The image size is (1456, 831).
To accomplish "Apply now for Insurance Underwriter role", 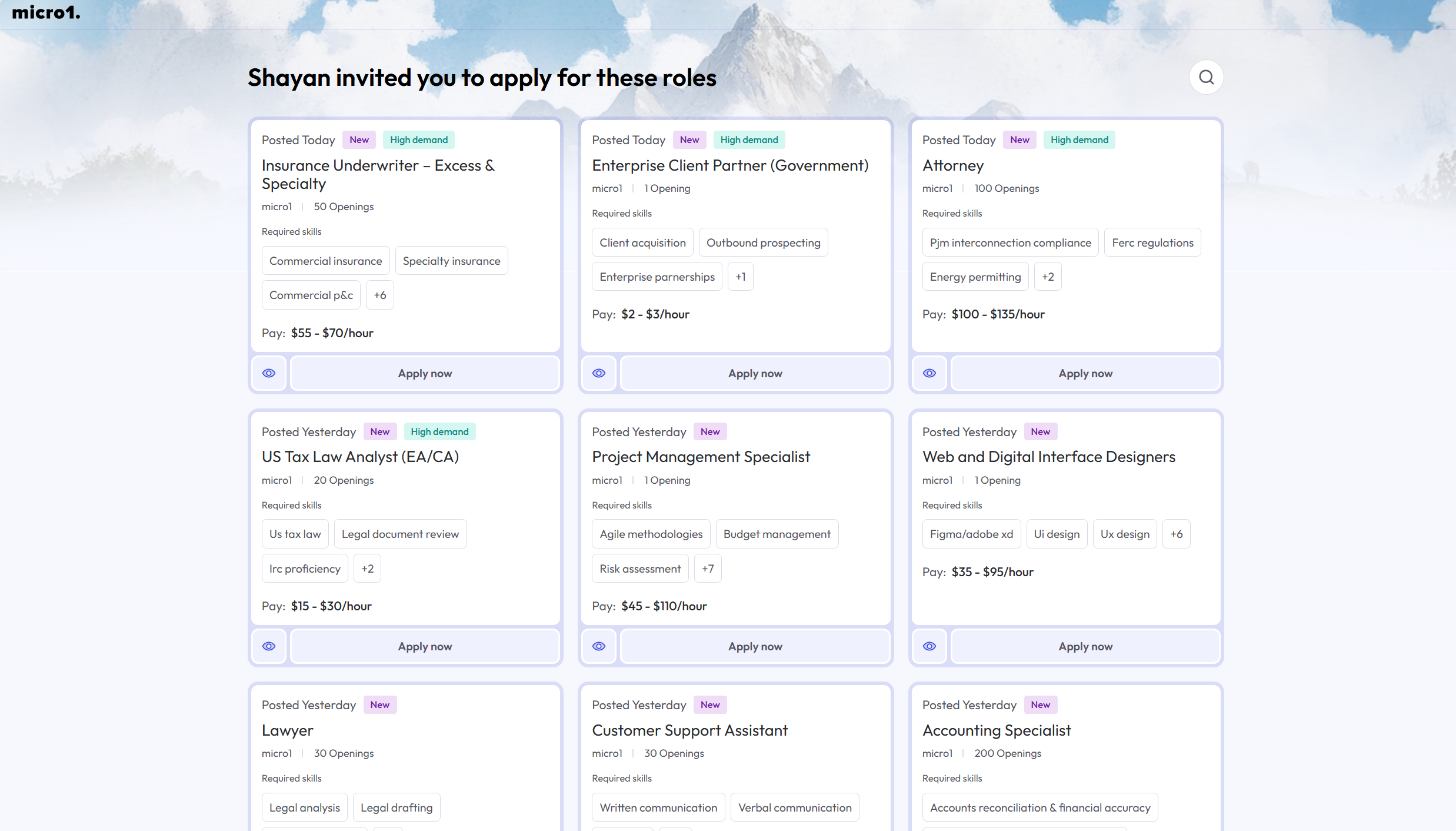I will click(425, 373).
